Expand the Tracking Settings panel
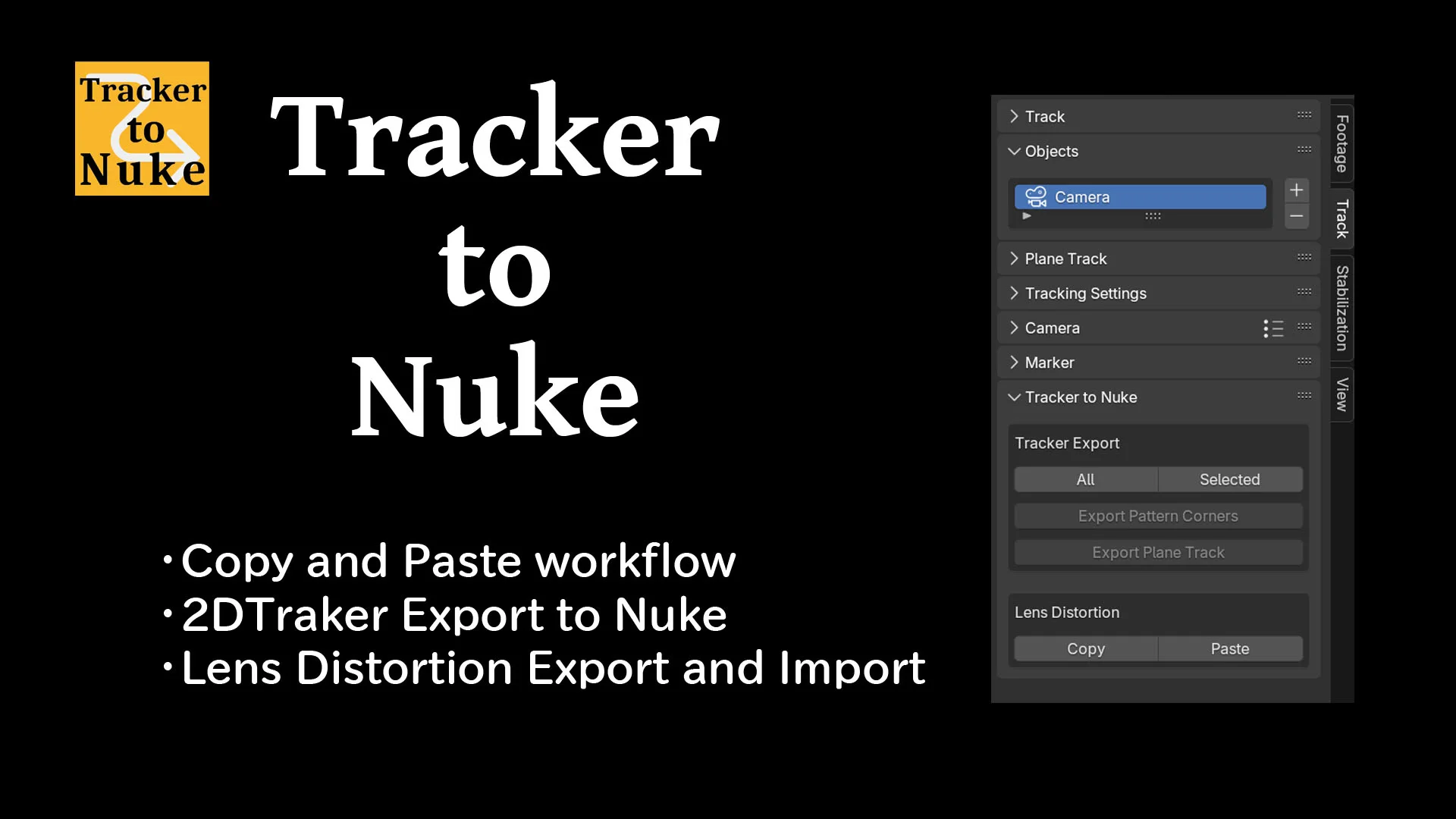Image resolution: width=1456 pixels, height=819 pixels. [1014, 293]
